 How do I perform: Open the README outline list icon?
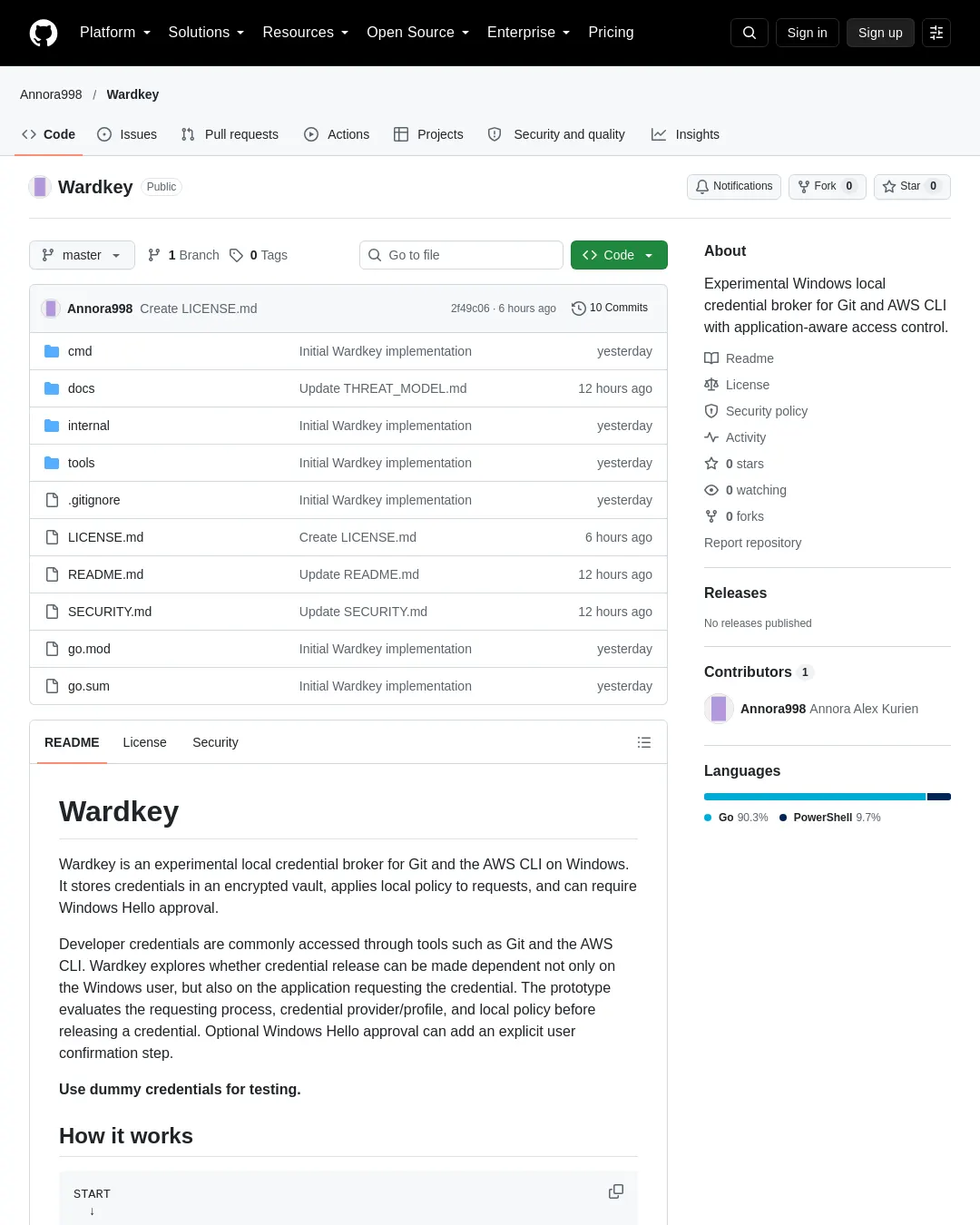point(644,742)
